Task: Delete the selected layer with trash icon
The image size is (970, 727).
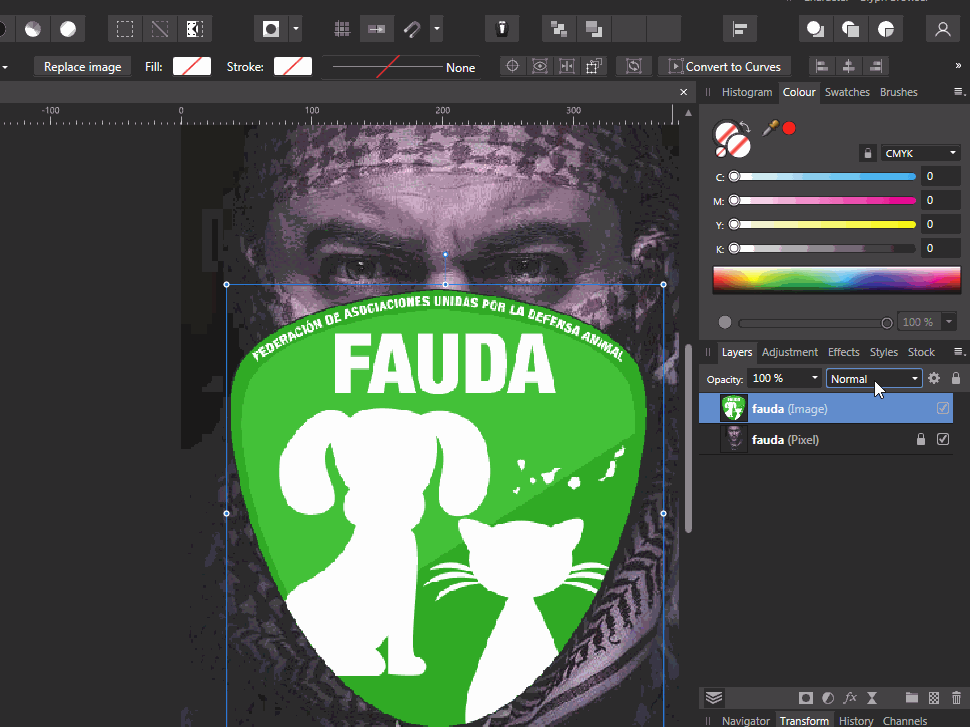Action: click(x=956, y=698)
